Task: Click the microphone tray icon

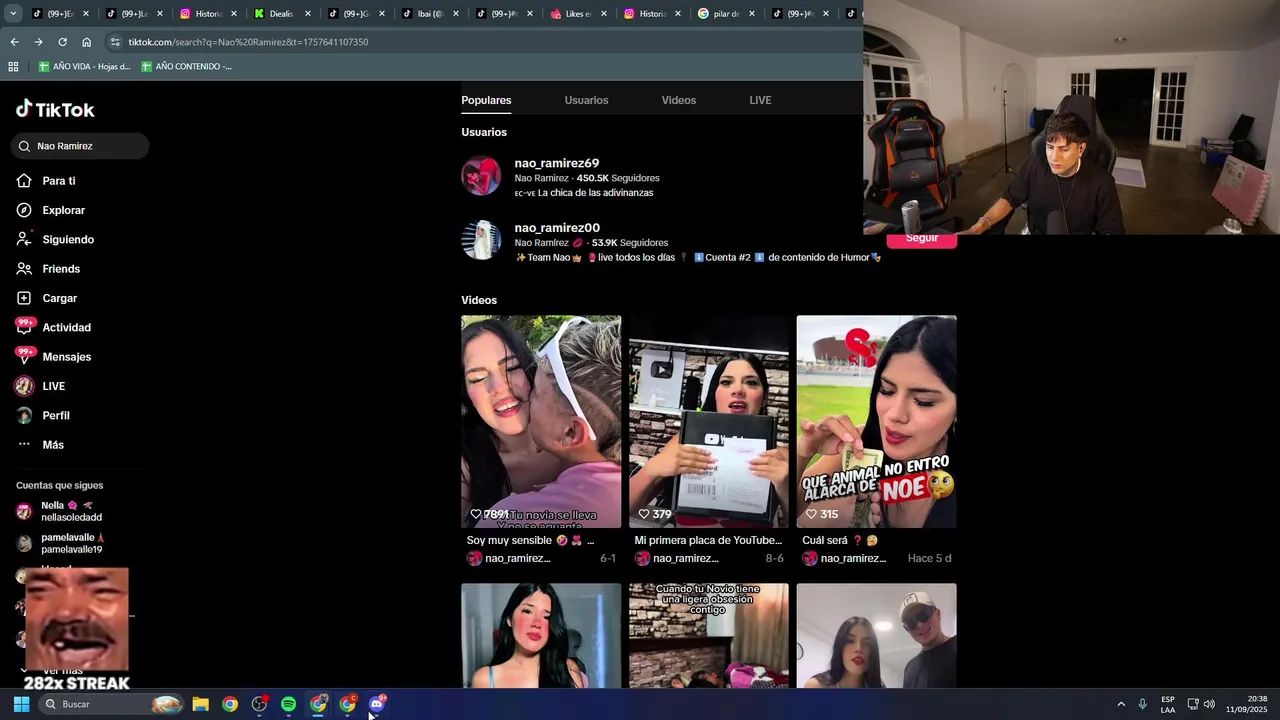Action: 1143,704
